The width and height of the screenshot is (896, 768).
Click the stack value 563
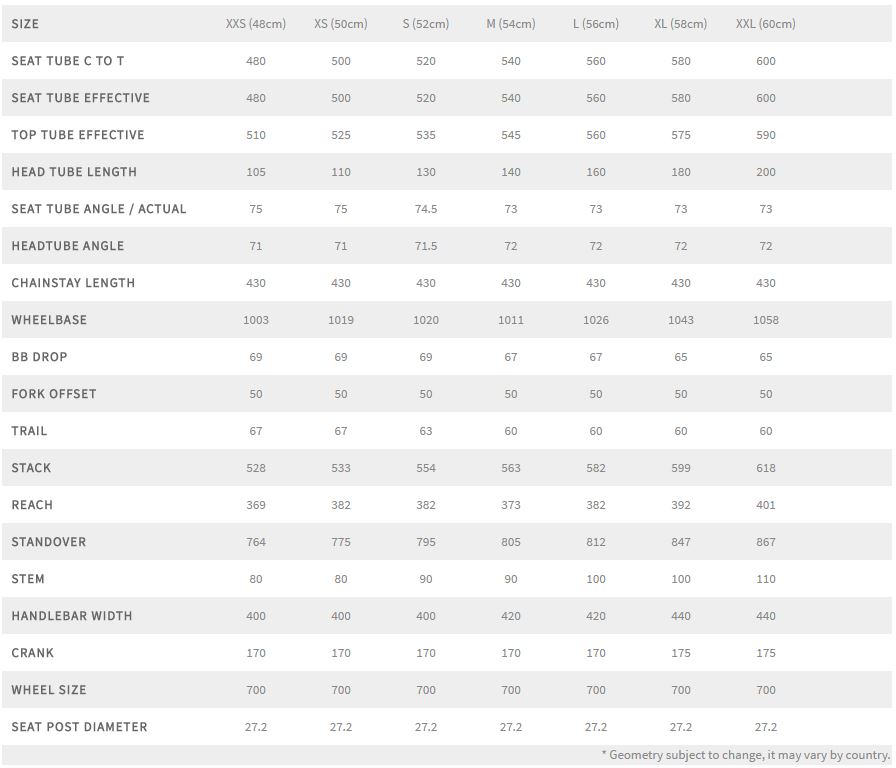(511, 468)
